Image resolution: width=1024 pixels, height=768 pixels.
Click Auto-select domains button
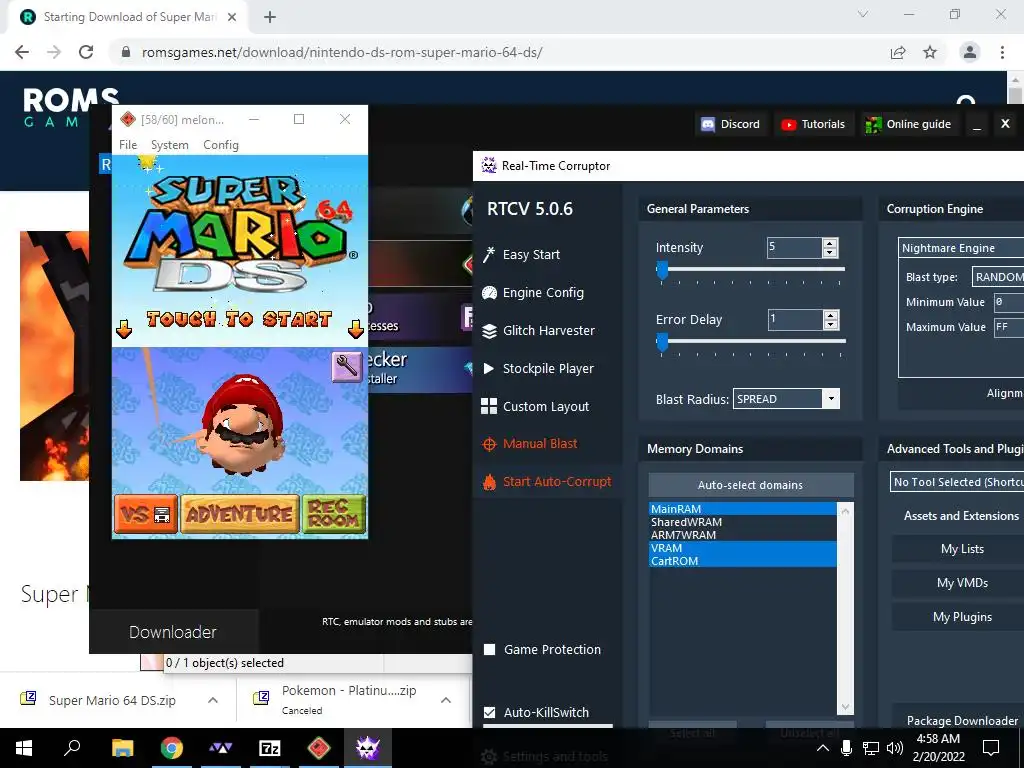pos(751,485)
